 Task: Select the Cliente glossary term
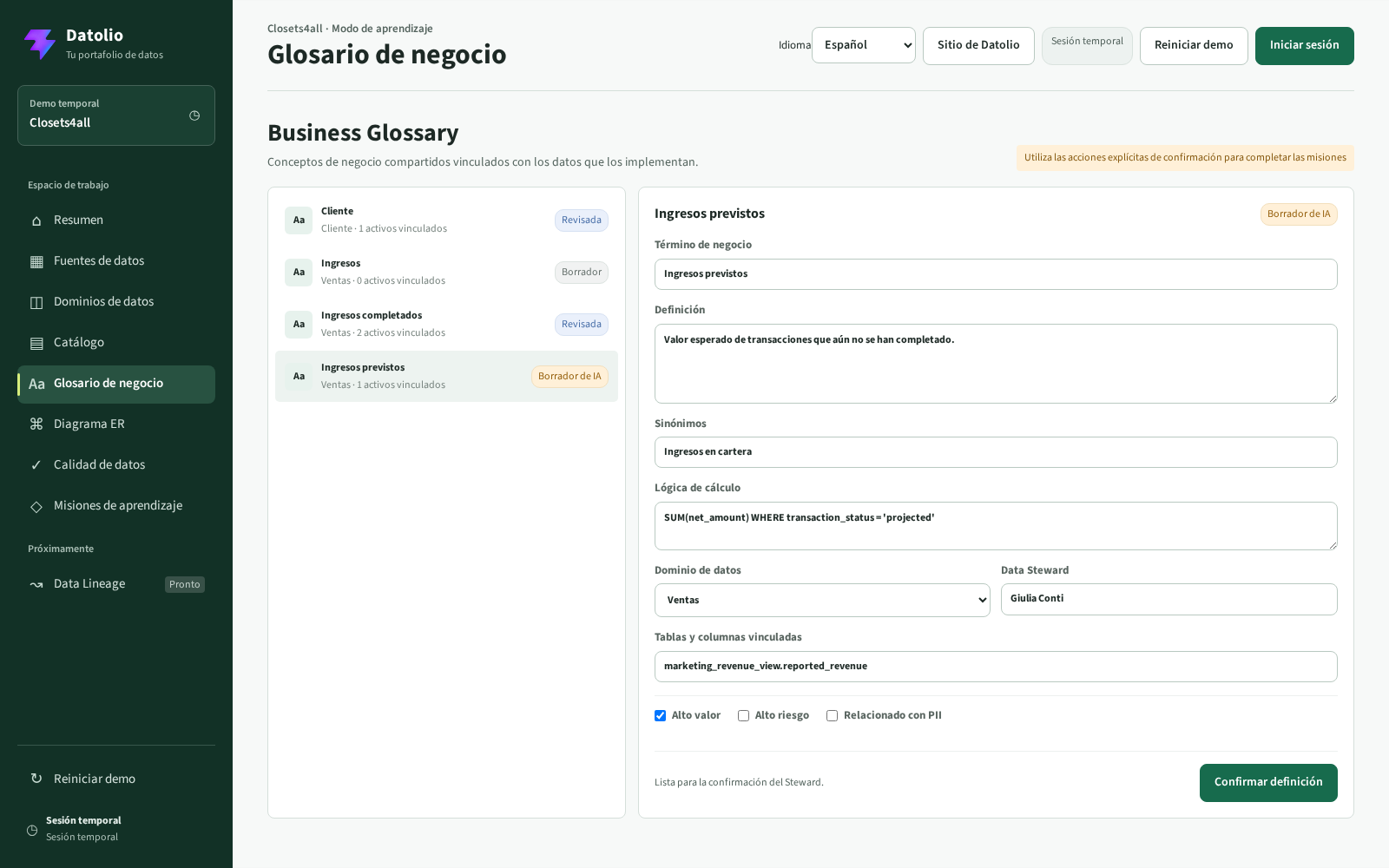446,220
